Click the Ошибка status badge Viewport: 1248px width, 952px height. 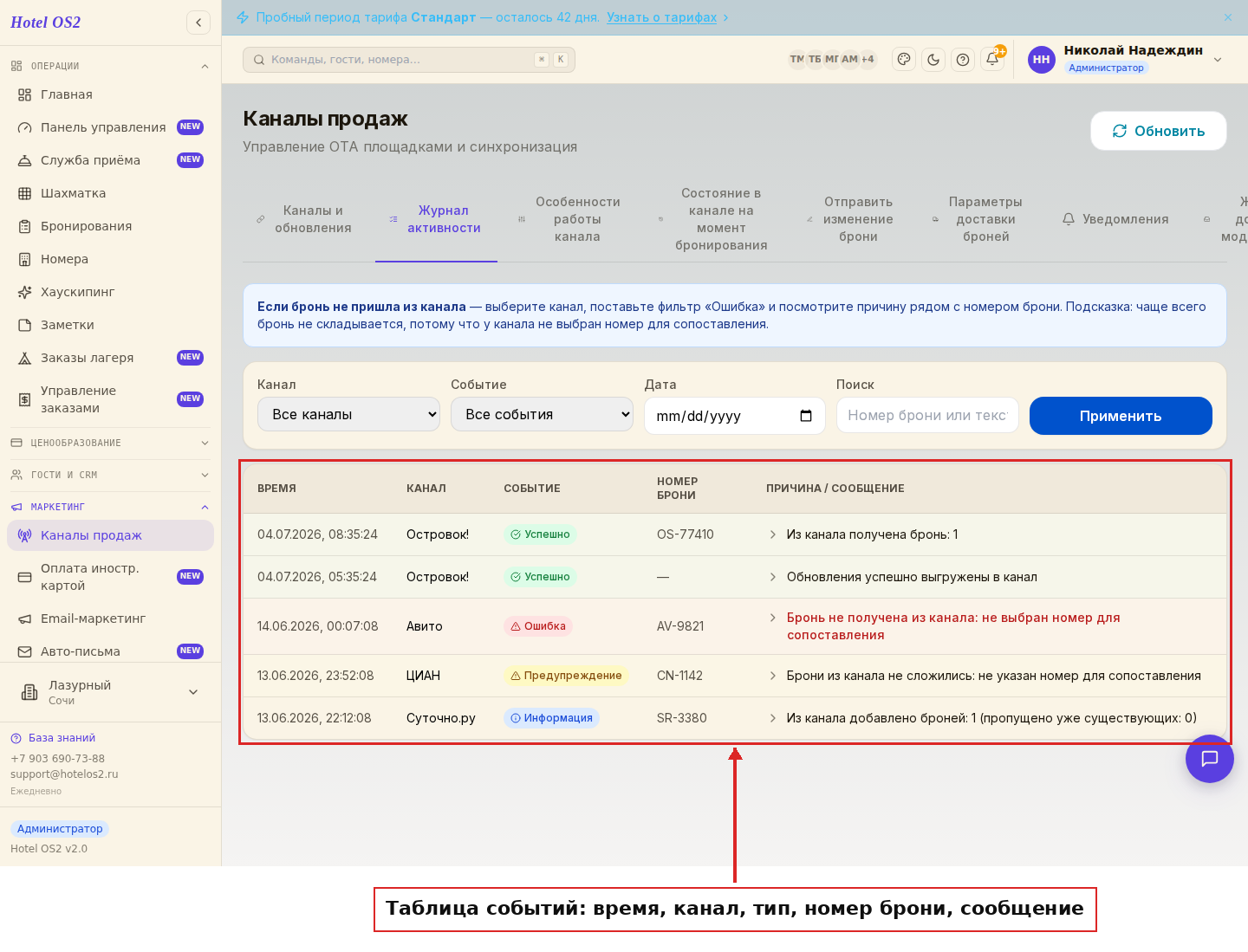click(538, 626)
